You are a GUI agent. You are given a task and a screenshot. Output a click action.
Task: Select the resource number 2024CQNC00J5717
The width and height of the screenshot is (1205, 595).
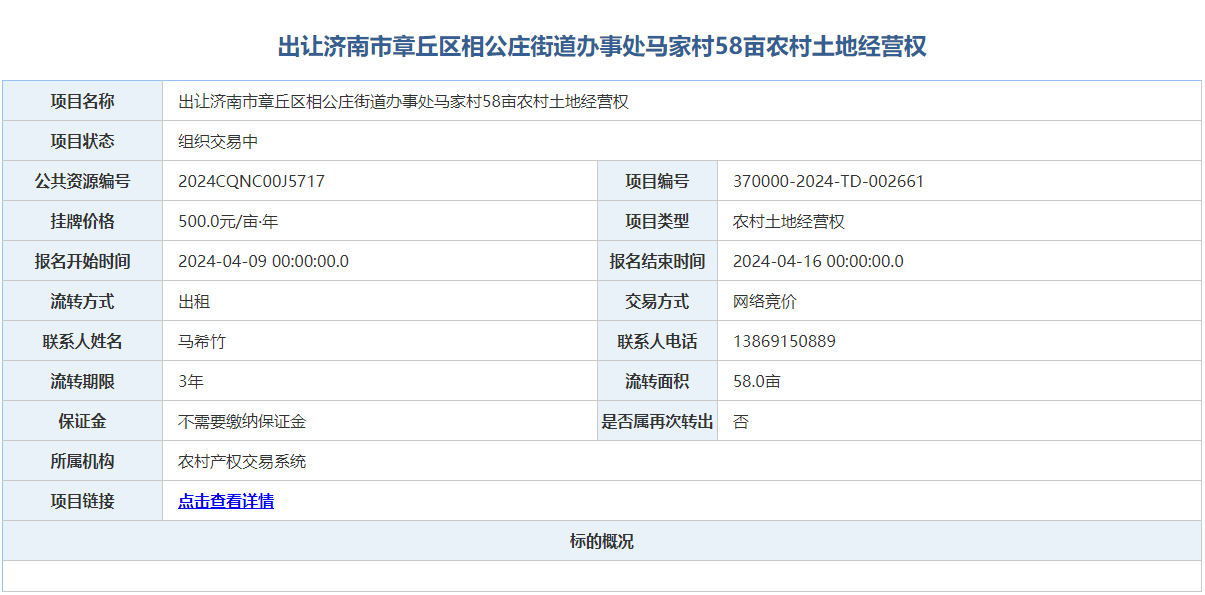[x=251, y=181]
